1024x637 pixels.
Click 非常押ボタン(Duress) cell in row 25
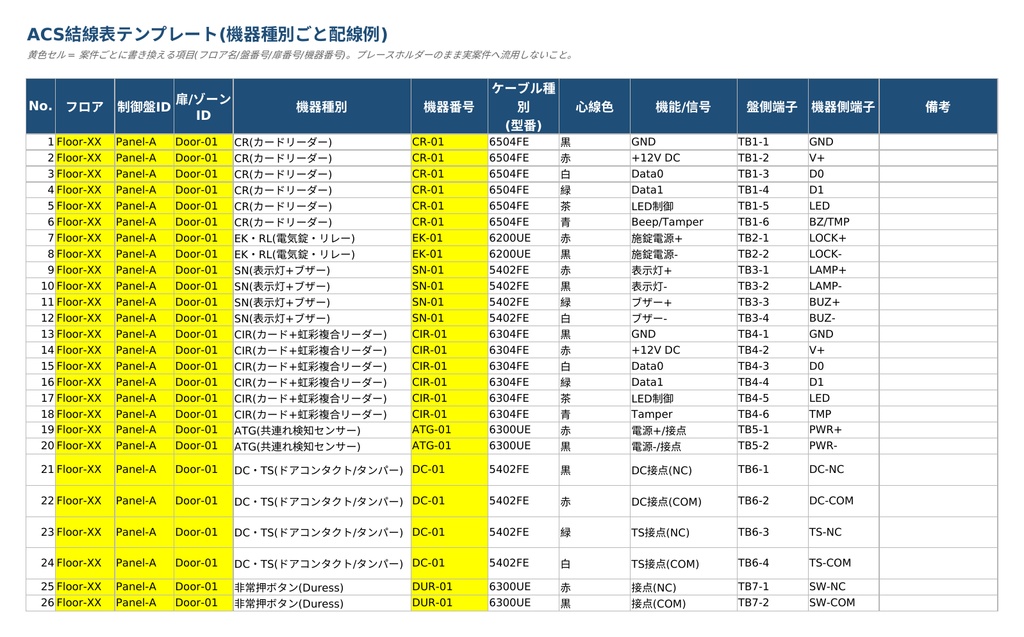tap(322, 587)
